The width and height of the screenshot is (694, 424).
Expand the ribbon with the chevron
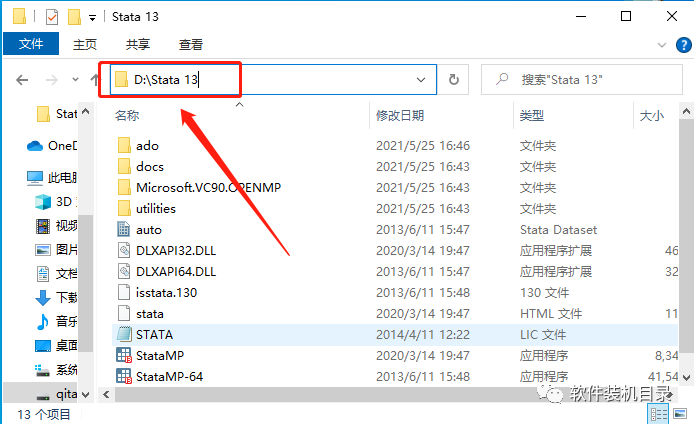662,45
